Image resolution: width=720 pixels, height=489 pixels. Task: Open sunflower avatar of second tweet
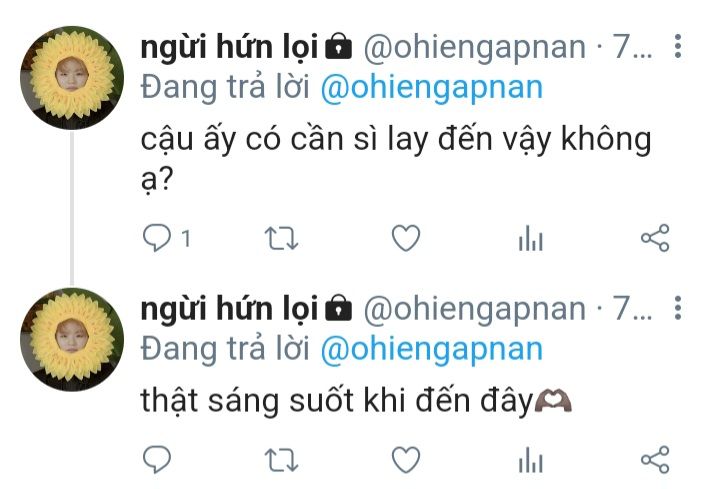pyautogui.click(x=72, y=339)
